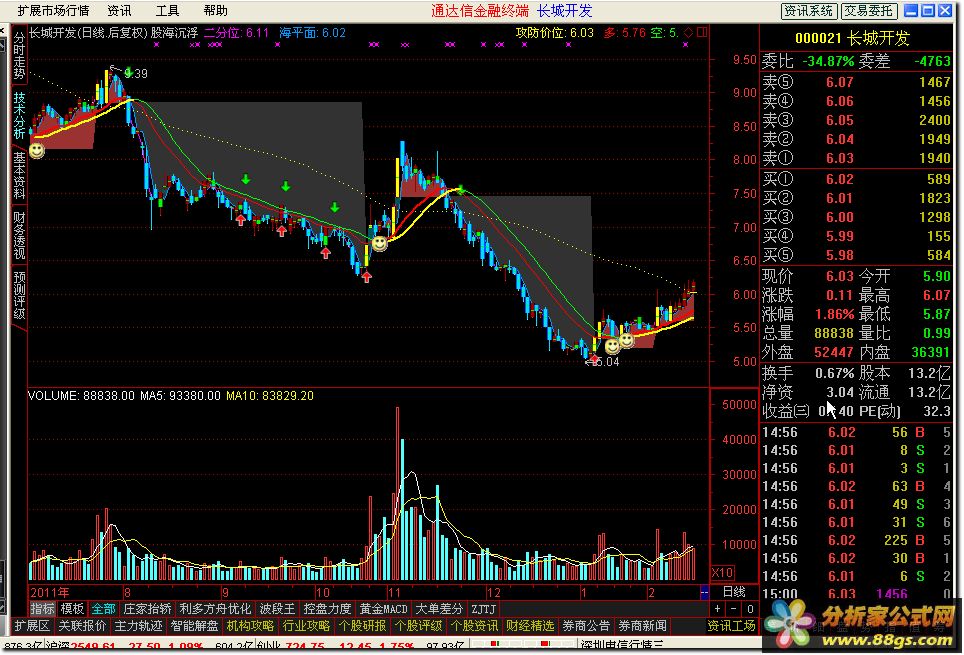Image resolution: width=964 pixels, height=655 pixels.
Task: Apply the 控盘力度 indicator
Action: [327, 609]
